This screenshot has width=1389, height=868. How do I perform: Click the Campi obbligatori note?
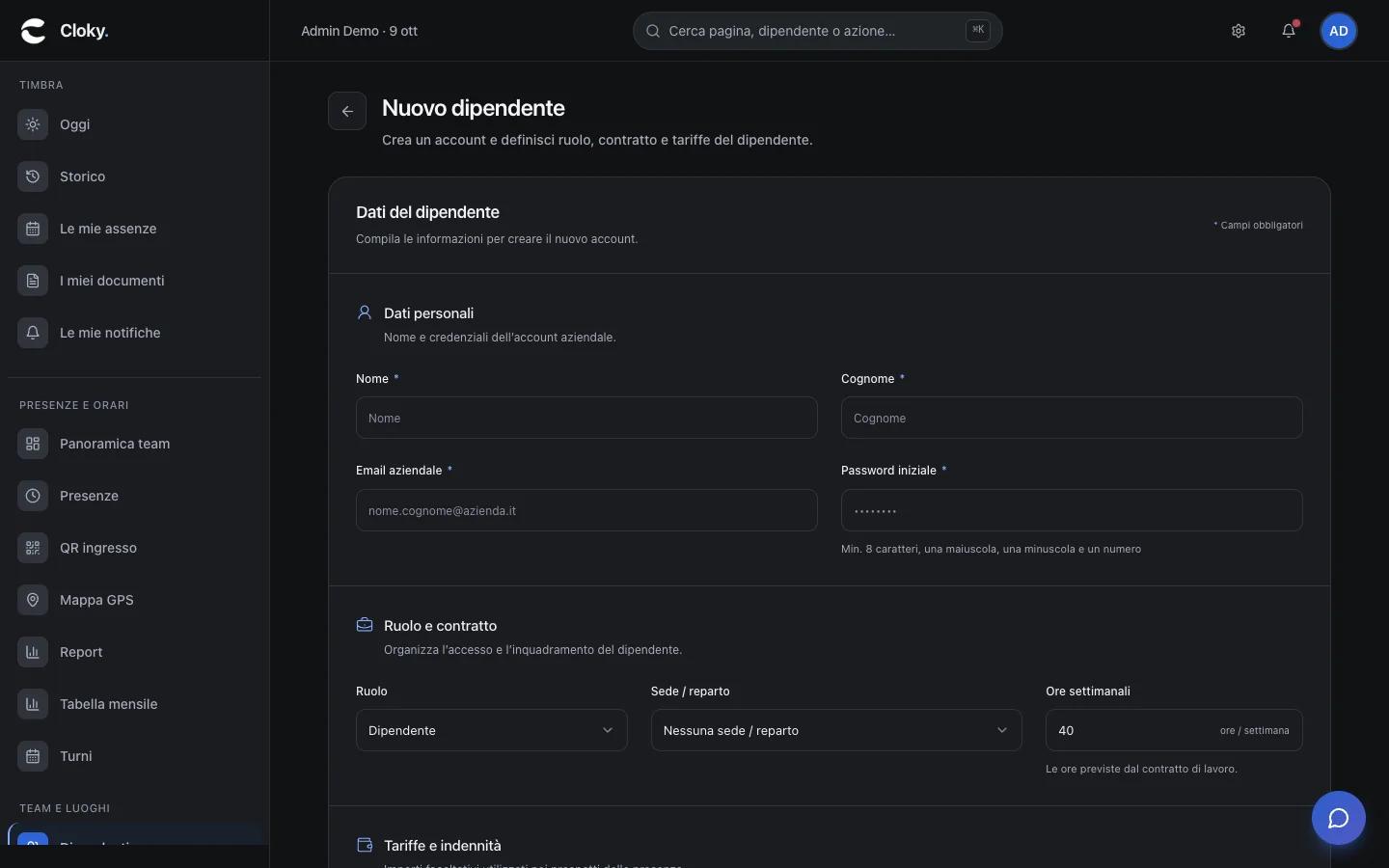click(x=1259, y=225)
